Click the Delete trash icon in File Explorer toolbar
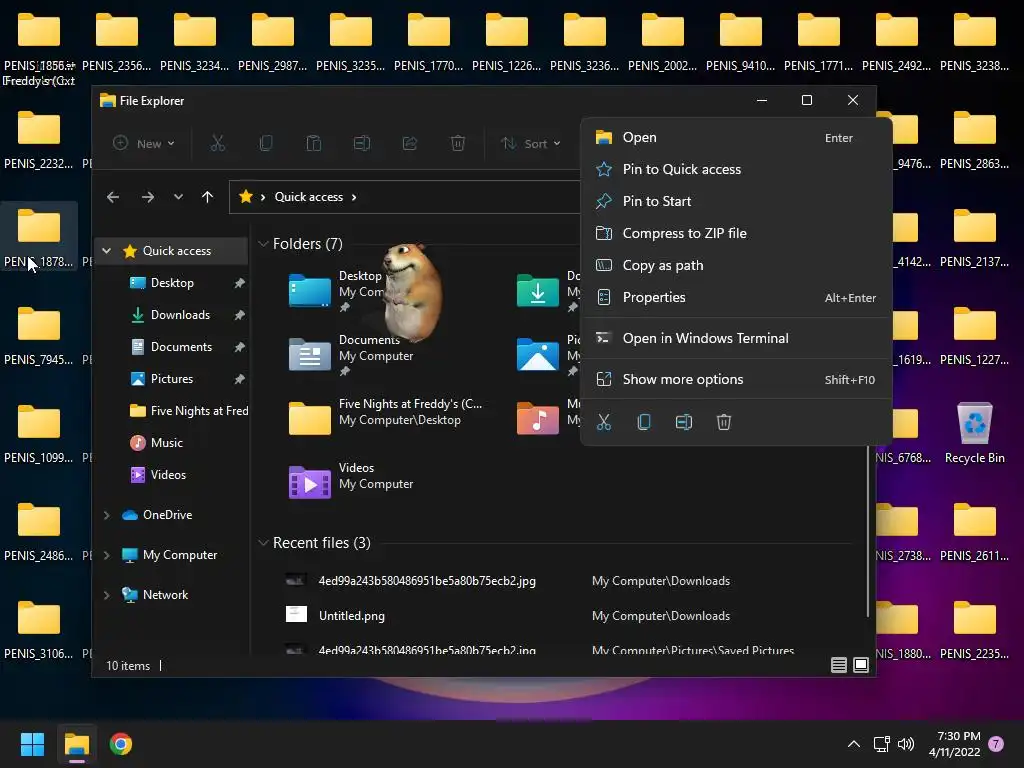This screenshot has height=768, width=1024. pyautogui.click(x=458, y=143)
